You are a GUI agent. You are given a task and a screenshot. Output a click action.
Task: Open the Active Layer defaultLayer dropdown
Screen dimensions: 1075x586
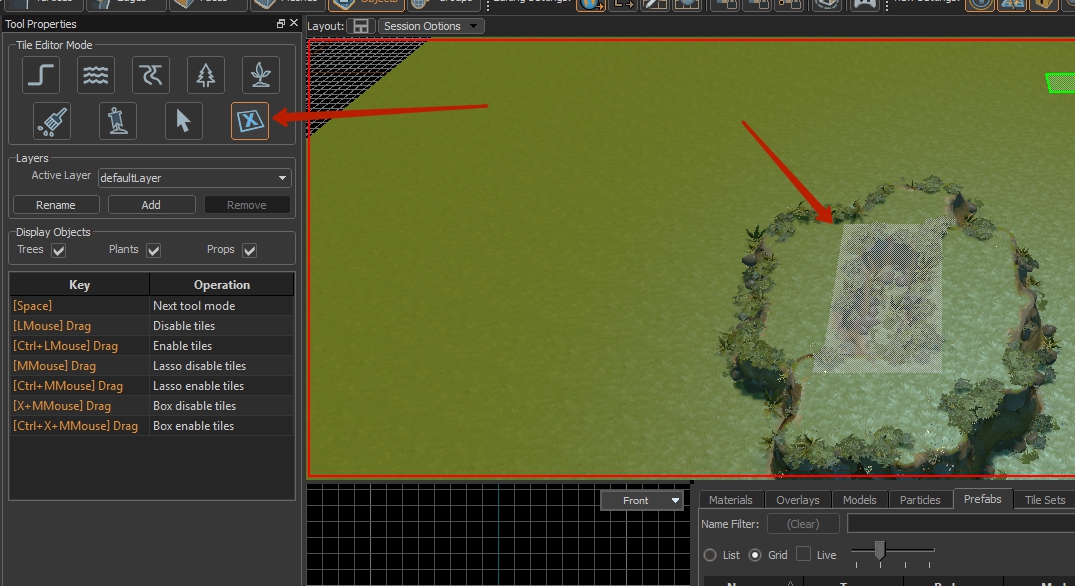click(x=195, y=178)
